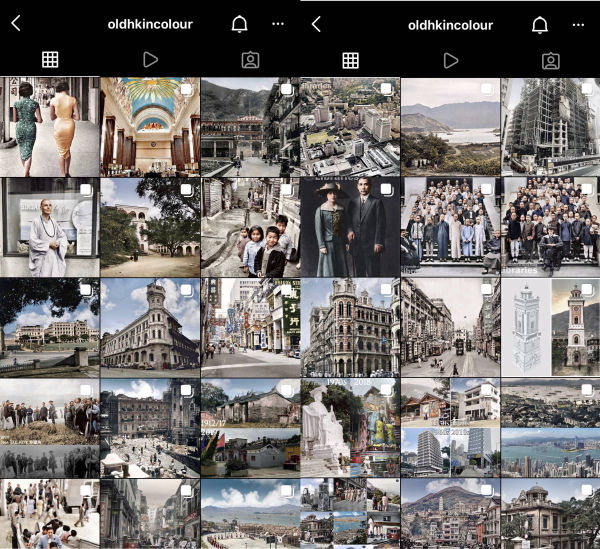This screenshot has width=600, height=549.
Task: Open the hillside town with tower photo
Action: tap(450, 513)
